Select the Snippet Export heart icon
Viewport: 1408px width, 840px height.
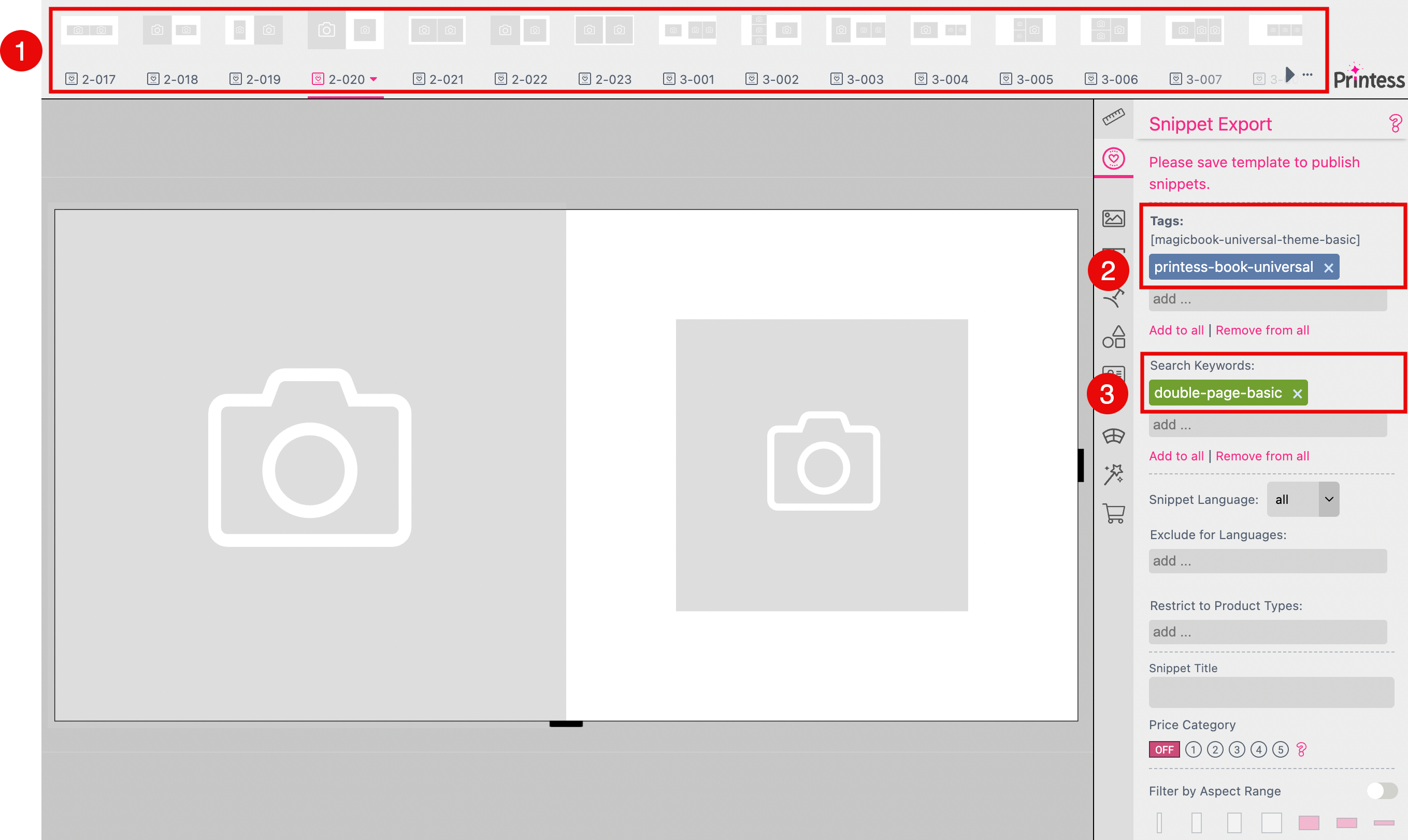pyautogui.click(x=1114, y=159)
